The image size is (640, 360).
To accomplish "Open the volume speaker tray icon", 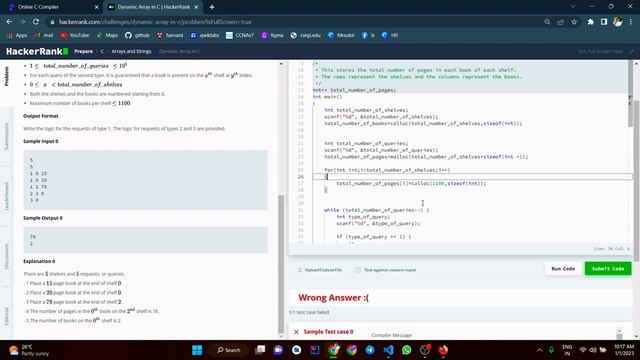I will (593, 350).
